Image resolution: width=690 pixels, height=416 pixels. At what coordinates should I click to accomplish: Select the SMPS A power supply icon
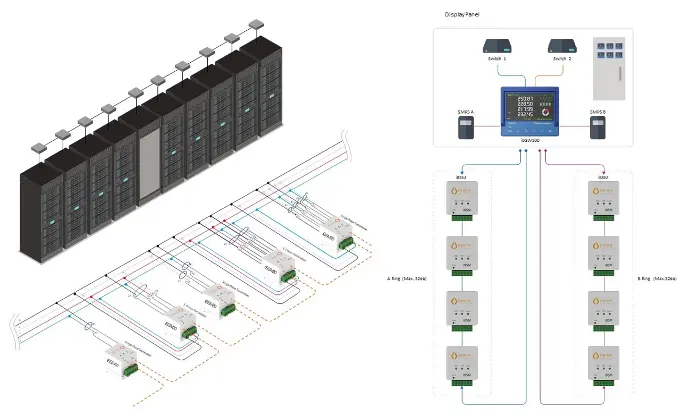pyautogui.click(x=463, y=125)
